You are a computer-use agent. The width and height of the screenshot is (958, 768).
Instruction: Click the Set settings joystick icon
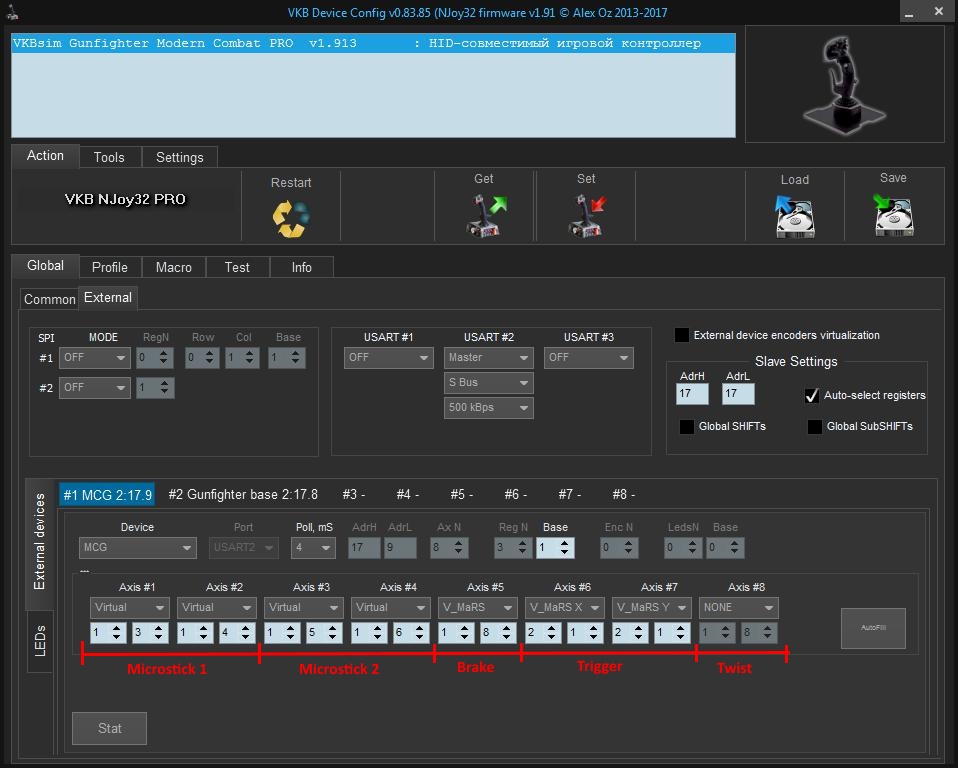(586, 214)
